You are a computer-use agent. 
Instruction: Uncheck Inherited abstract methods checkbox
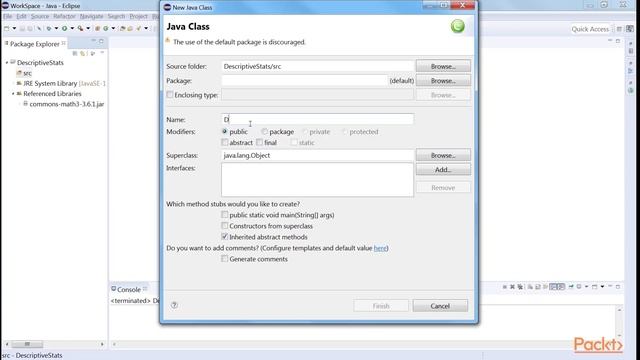click(x=224, y=236)
